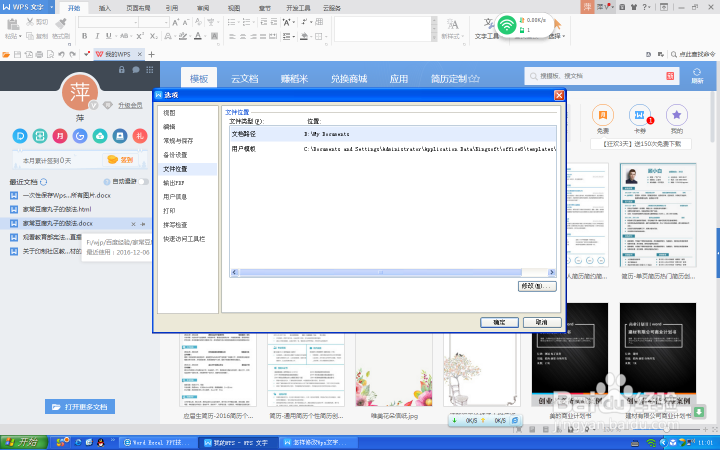Click the new tab plus button

click(151, 54)
